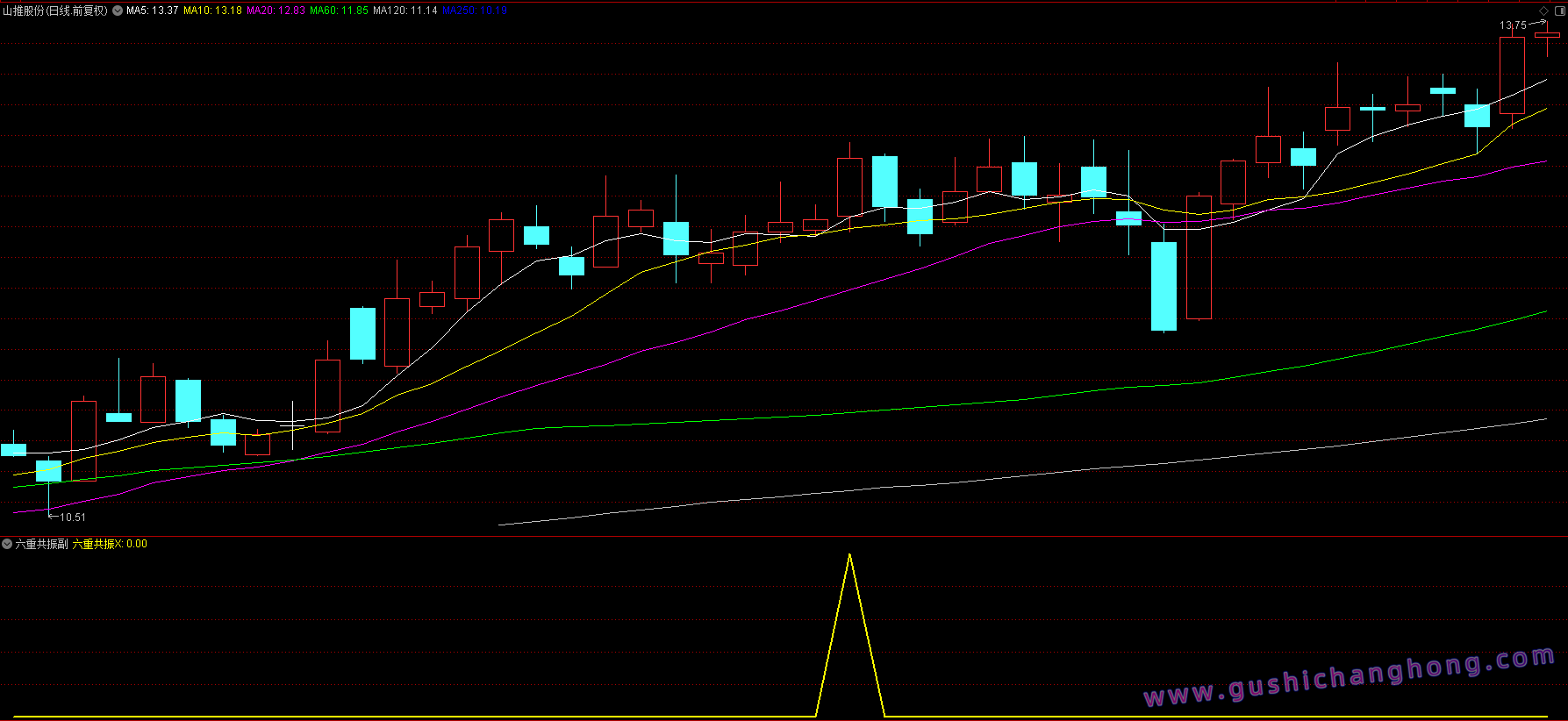Viewport: 1568px width, 721px height.
Task: Click the 六重共振副 indicator name
Action: [x=41, y=544]
